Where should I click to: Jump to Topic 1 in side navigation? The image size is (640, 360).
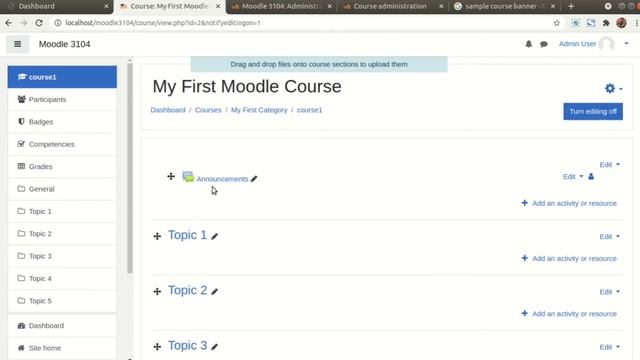(62, 211)
